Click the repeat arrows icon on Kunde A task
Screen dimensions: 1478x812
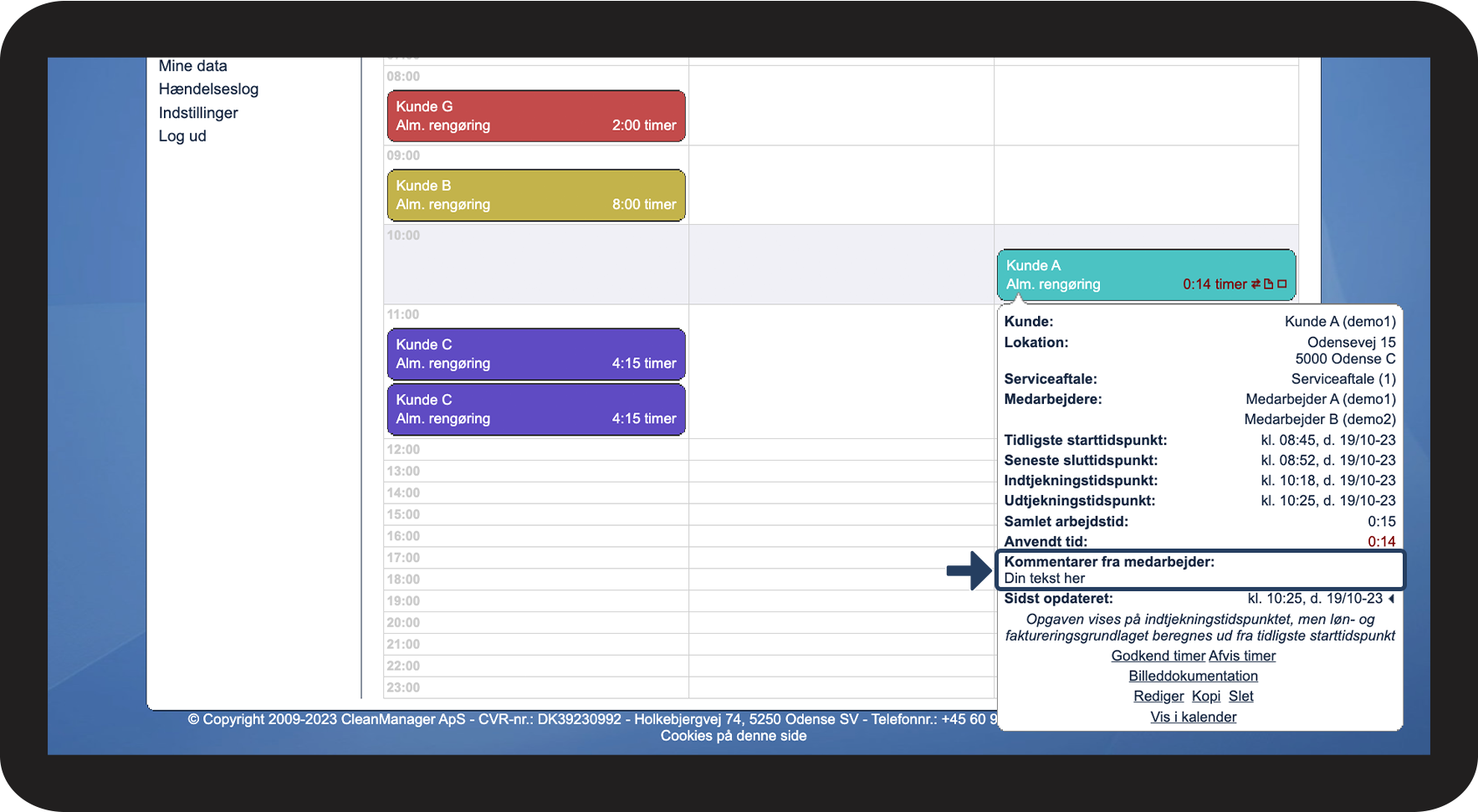(x=1256, y=284)
